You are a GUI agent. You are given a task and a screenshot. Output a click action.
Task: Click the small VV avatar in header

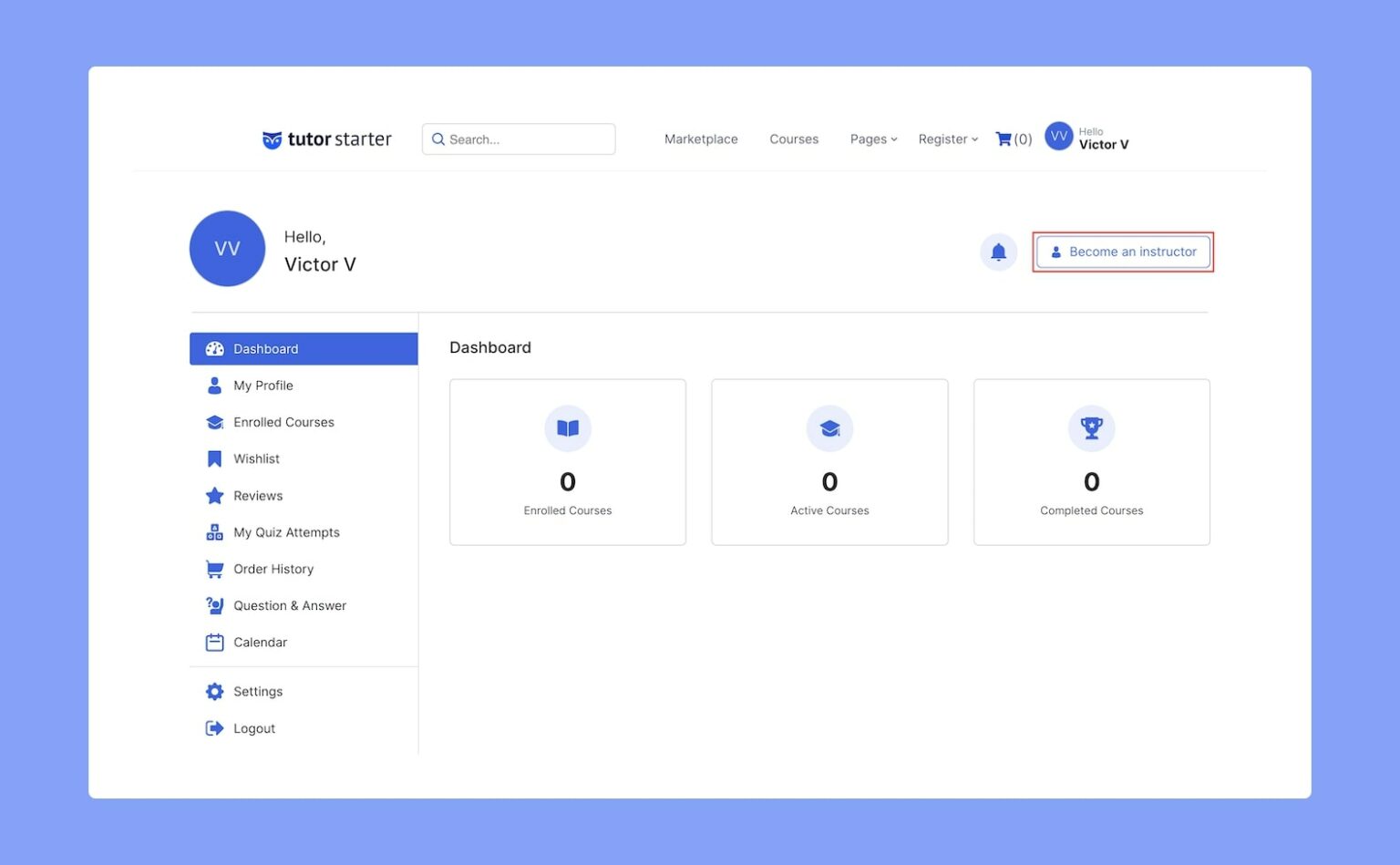1058,137
